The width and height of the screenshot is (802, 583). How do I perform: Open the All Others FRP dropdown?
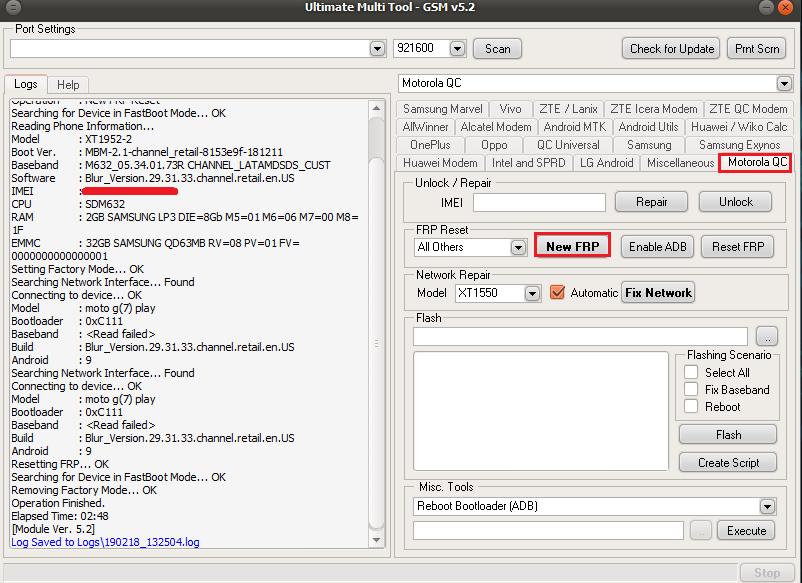(x=518, y=248)
